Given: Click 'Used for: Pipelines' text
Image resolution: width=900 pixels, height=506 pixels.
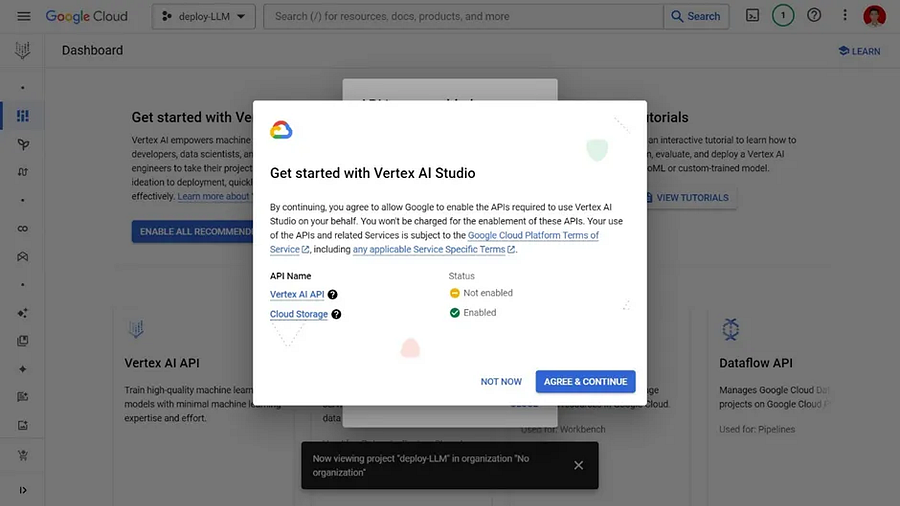Looking at the screenshot, I should [757, 429].
